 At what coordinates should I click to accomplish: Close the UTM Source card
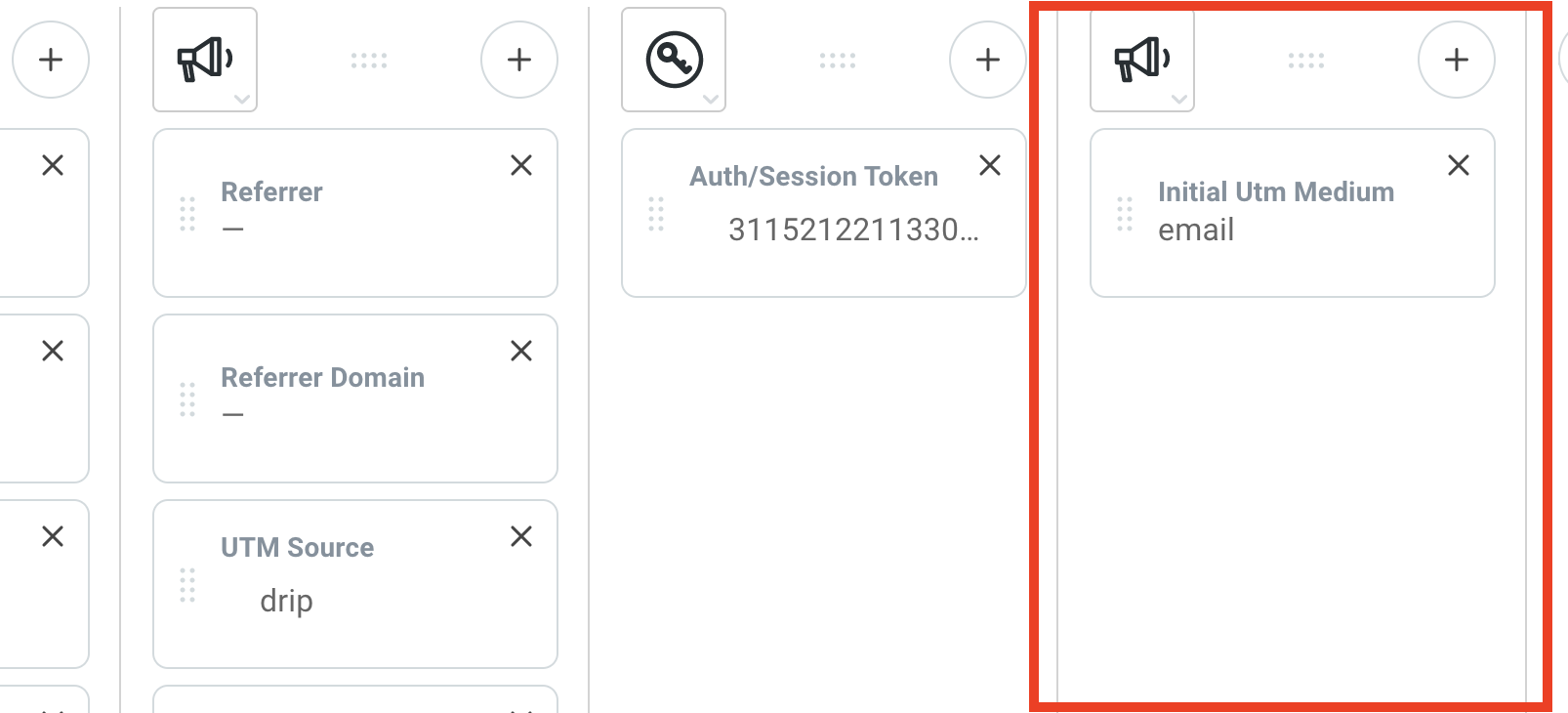click(521, 536)
